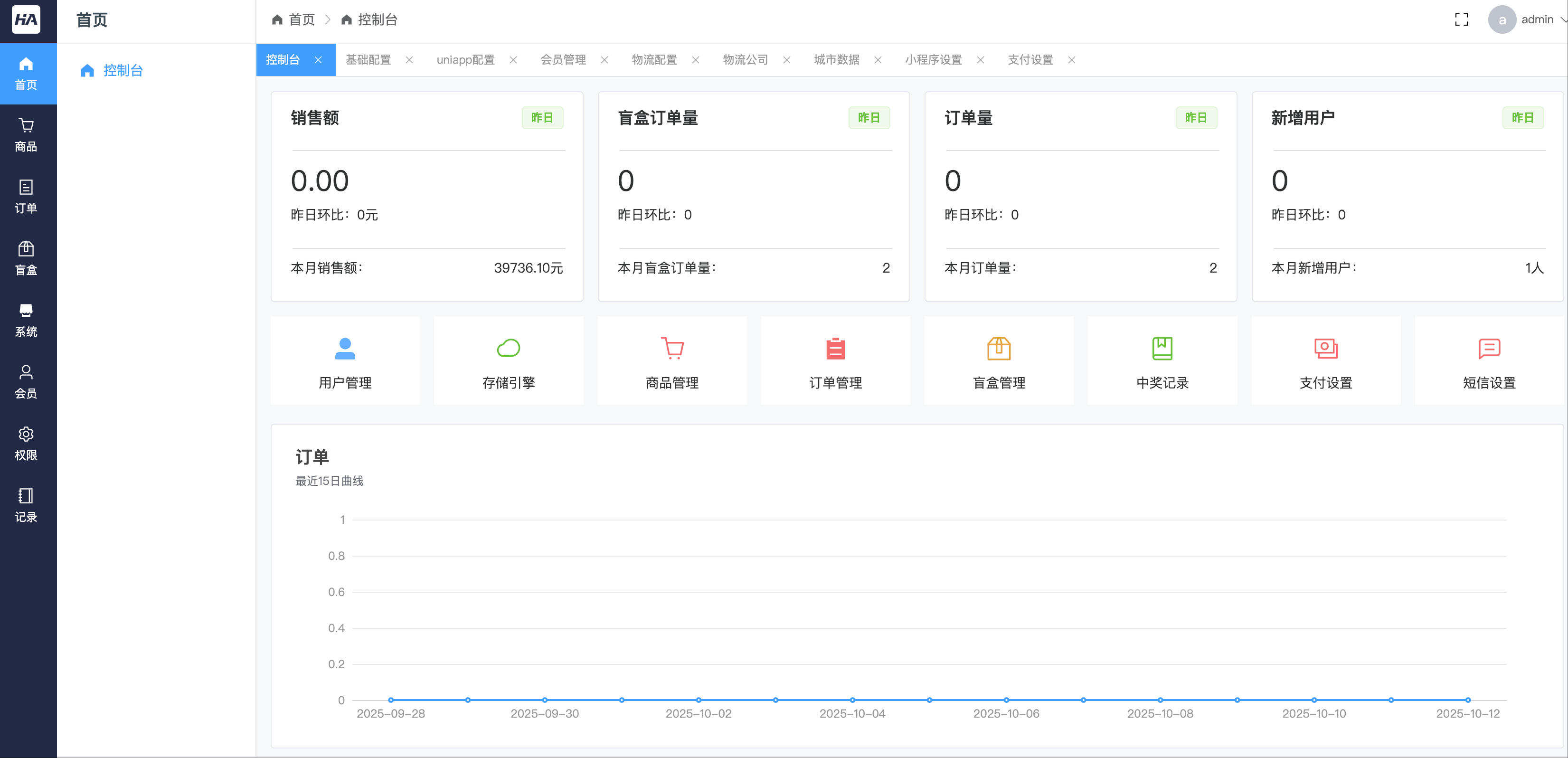This screenshot has height=758, width=1568.
Task: Click the 2025-10-12 data point on chart
Action: (1467, 700)
